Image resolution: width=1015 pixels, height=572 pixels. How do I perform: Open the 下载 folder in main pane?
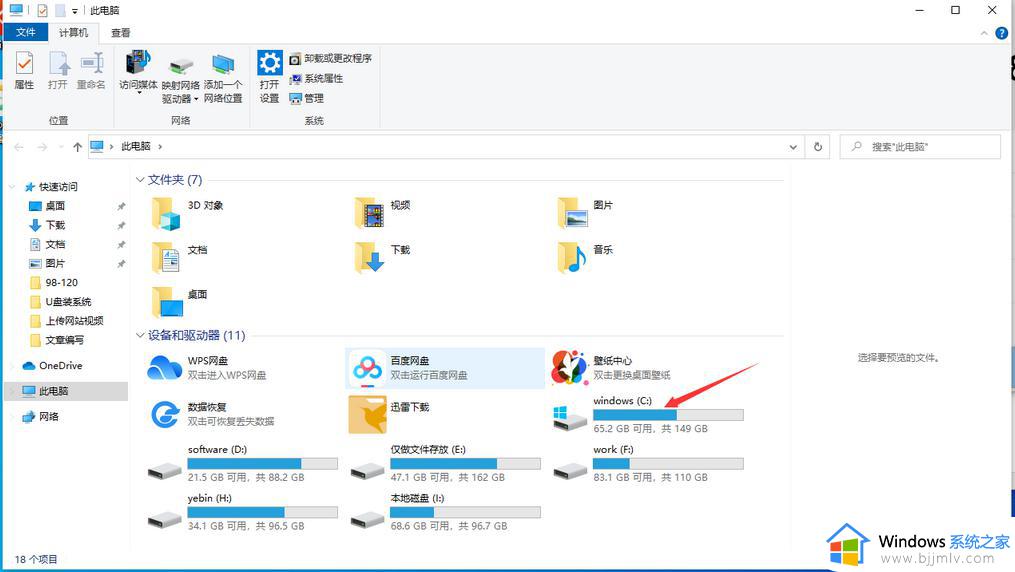[x=383, y=258]
